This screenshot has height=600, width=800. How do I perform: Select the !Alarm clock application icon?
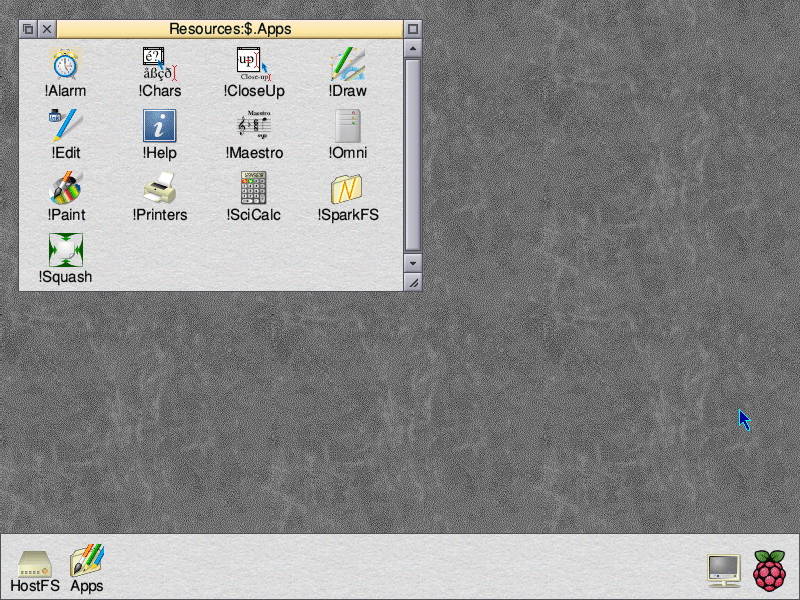coord(65,64)
